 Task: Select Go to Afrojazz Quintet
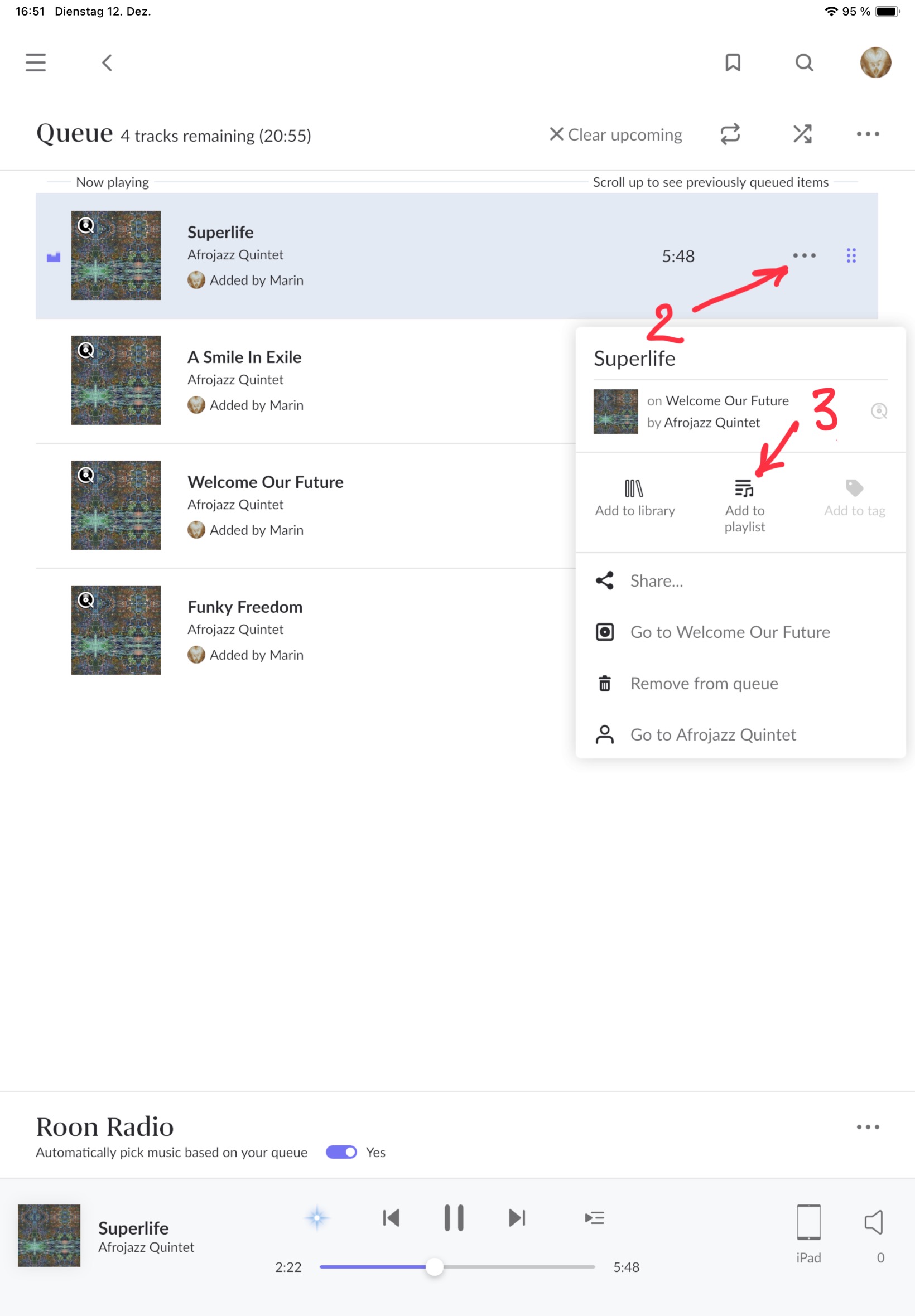tap(741, 735)
